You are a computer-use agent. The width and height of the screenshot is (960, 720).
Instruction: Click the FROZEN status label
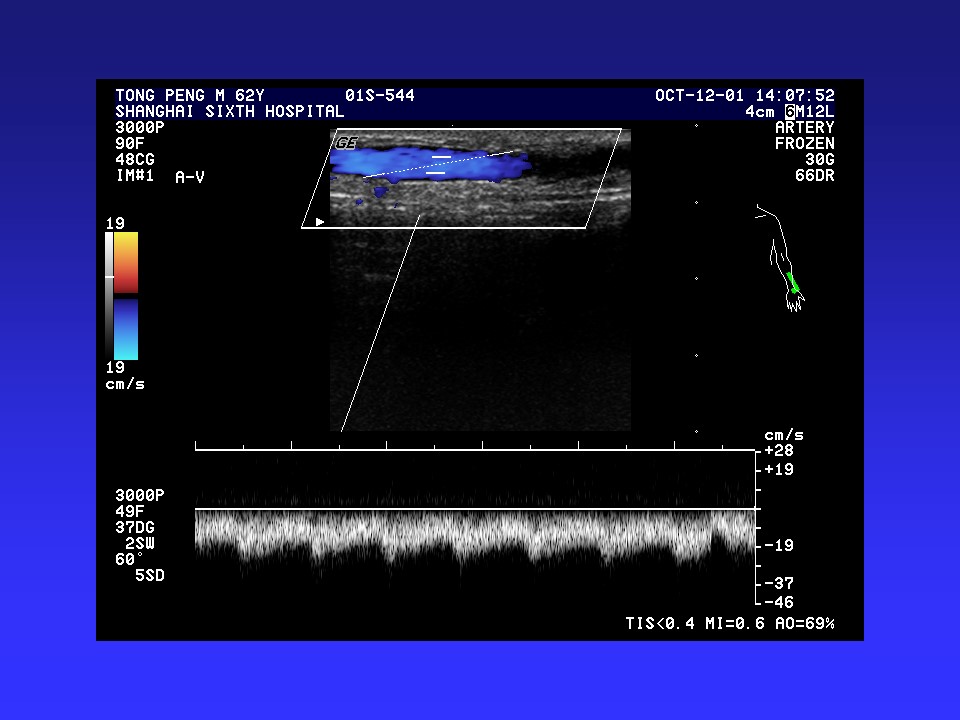click(804, 144)
